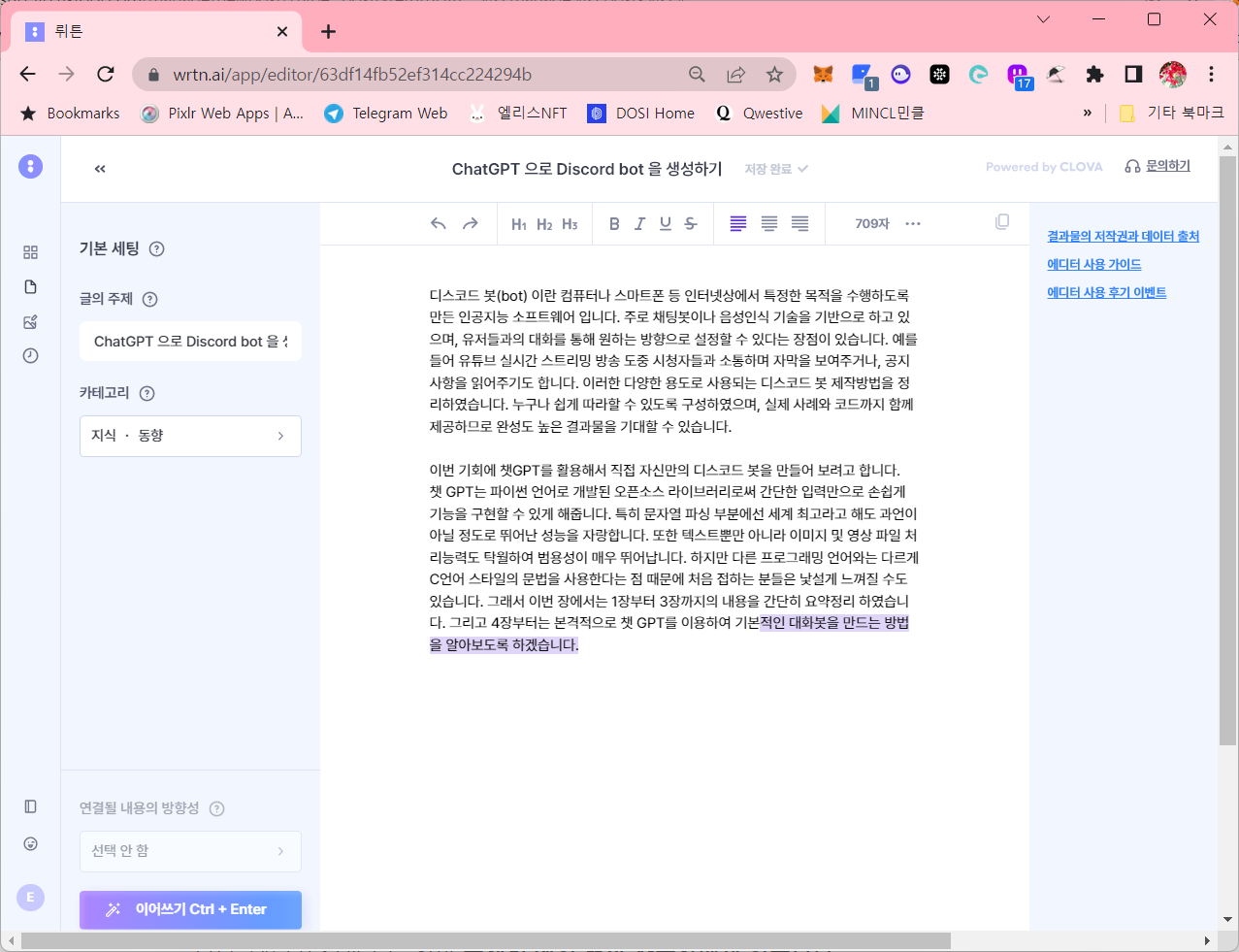
Task: Click the 저장 완료 save status
Action: (776, 169)
